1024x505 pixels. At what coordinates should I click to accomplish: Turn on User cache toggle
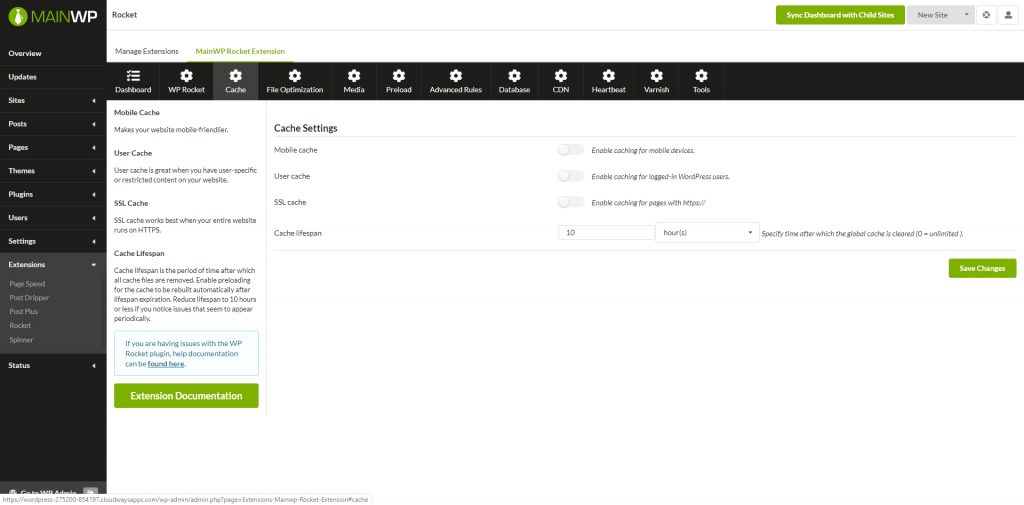pos(570,176)
